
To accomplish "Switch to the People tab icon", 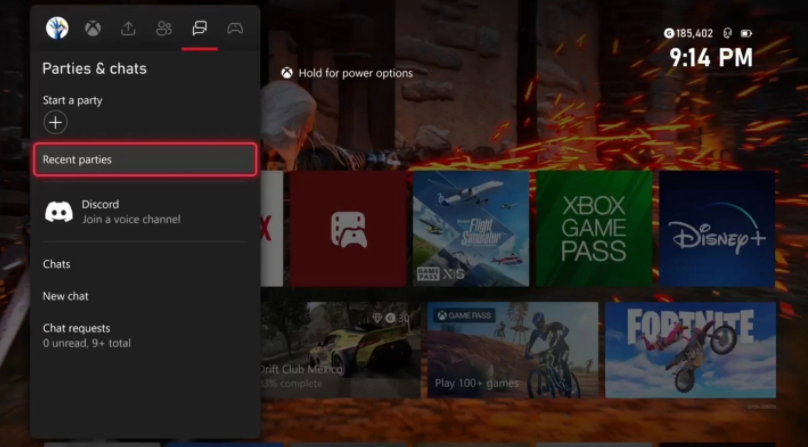I will (164, 28).
